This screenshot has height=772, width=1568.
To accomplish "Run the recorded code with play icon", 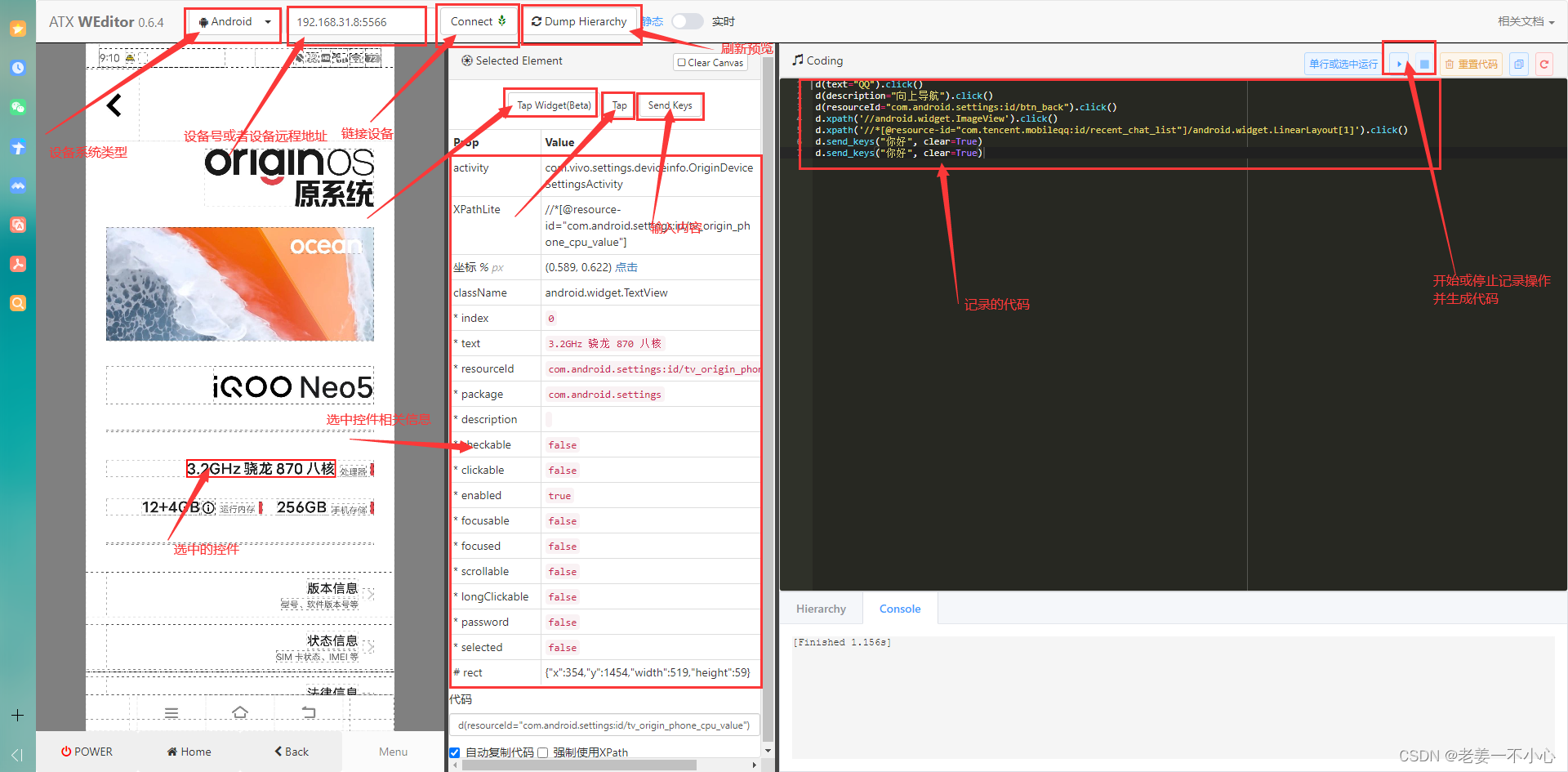I will pyautogui.click(x=1399, y=64).
